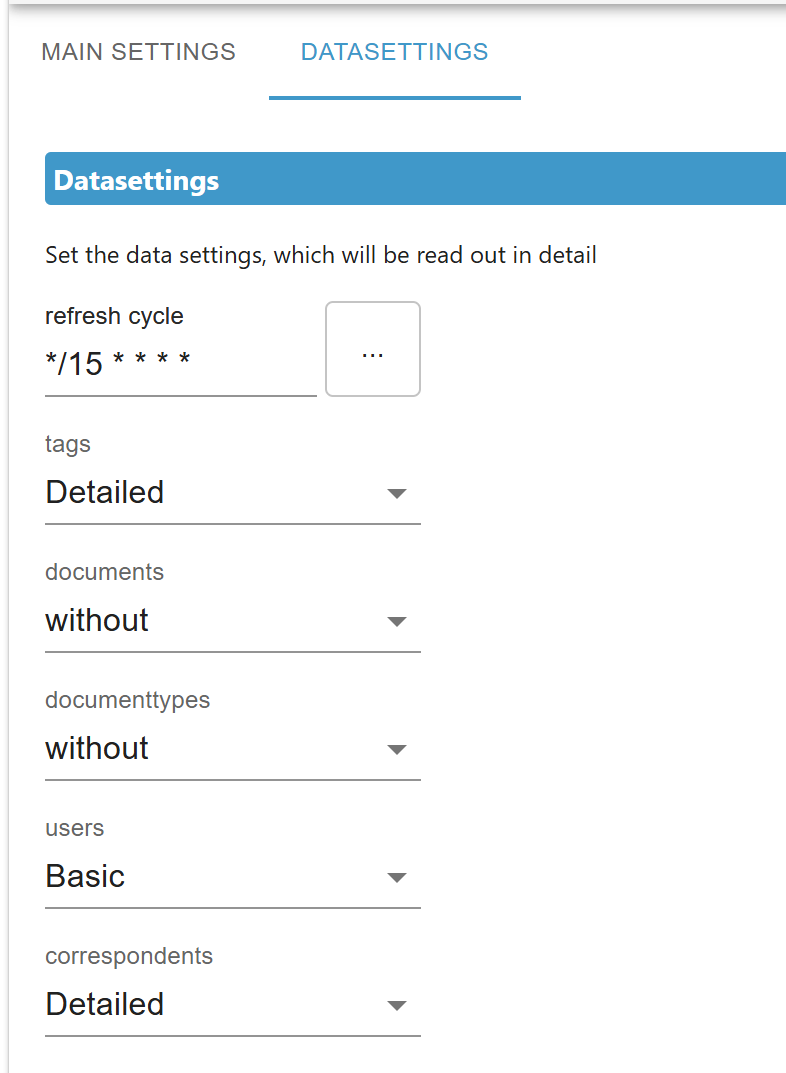Screen dimensions: 786x1073
Task: Click the 'Set the data settings' description text
Action: pyautogui.click(x=321, y=255)
